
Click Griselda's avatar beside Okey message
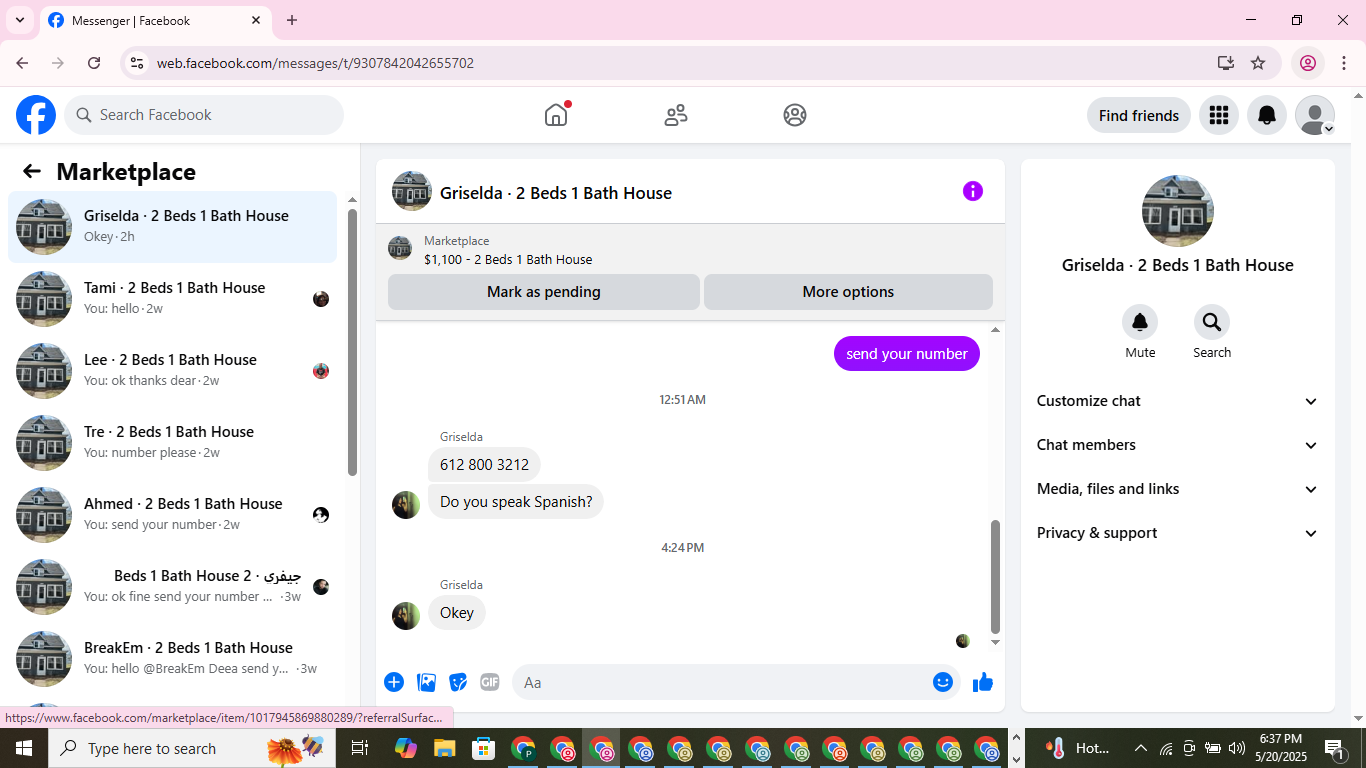pos(406,616)
